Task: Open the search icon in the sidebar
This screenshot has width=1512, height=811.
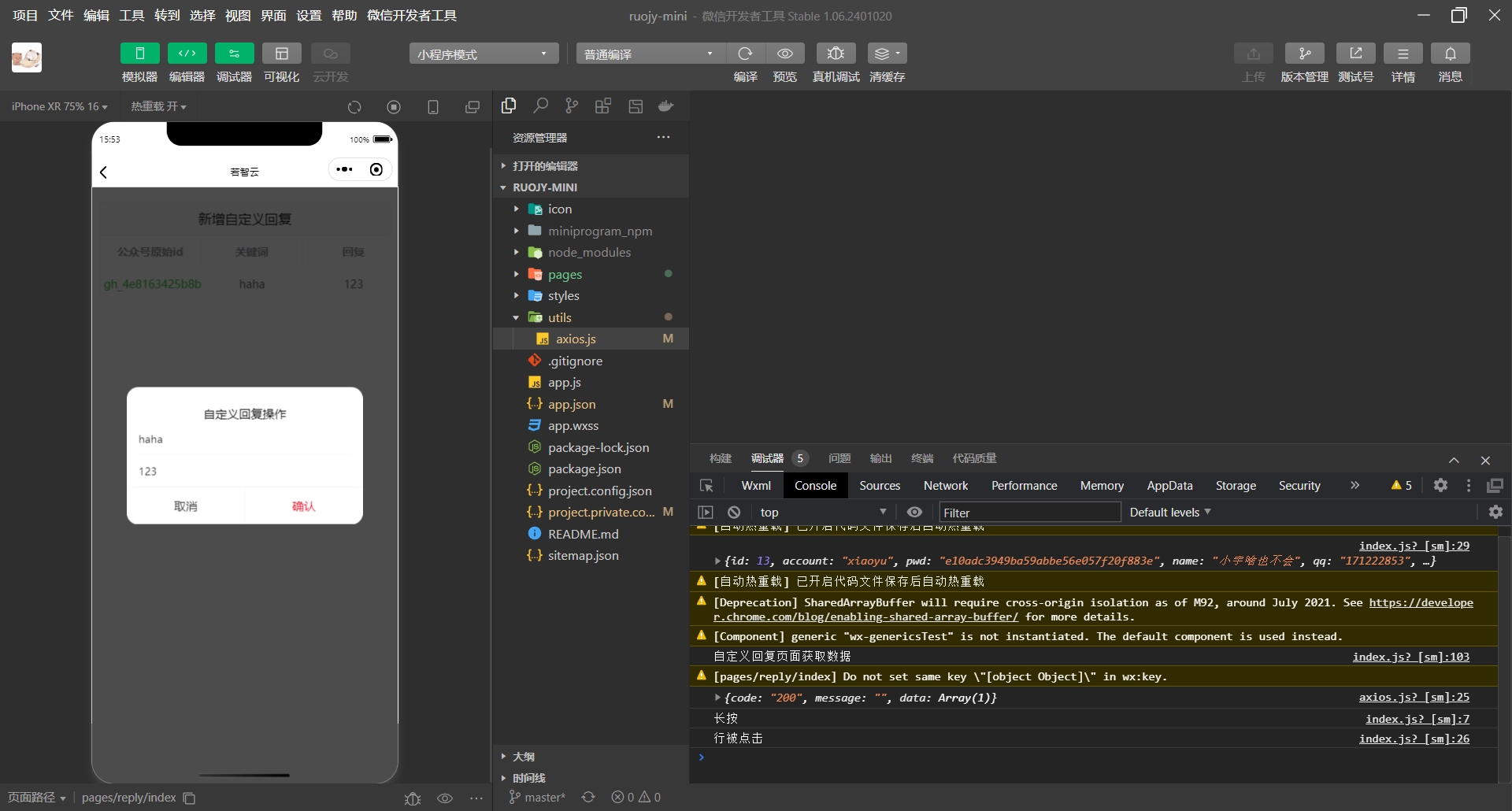Action: 540,106
